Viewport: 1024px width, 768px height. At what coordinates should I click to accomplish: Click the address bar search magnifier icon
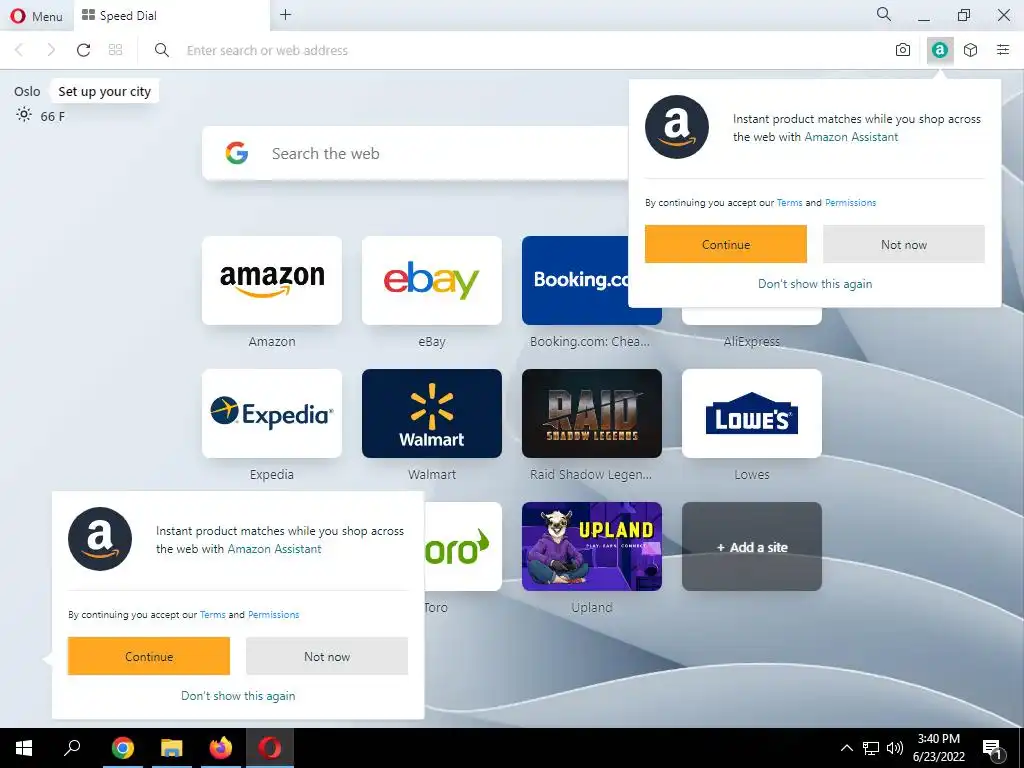tap(162, 50)
